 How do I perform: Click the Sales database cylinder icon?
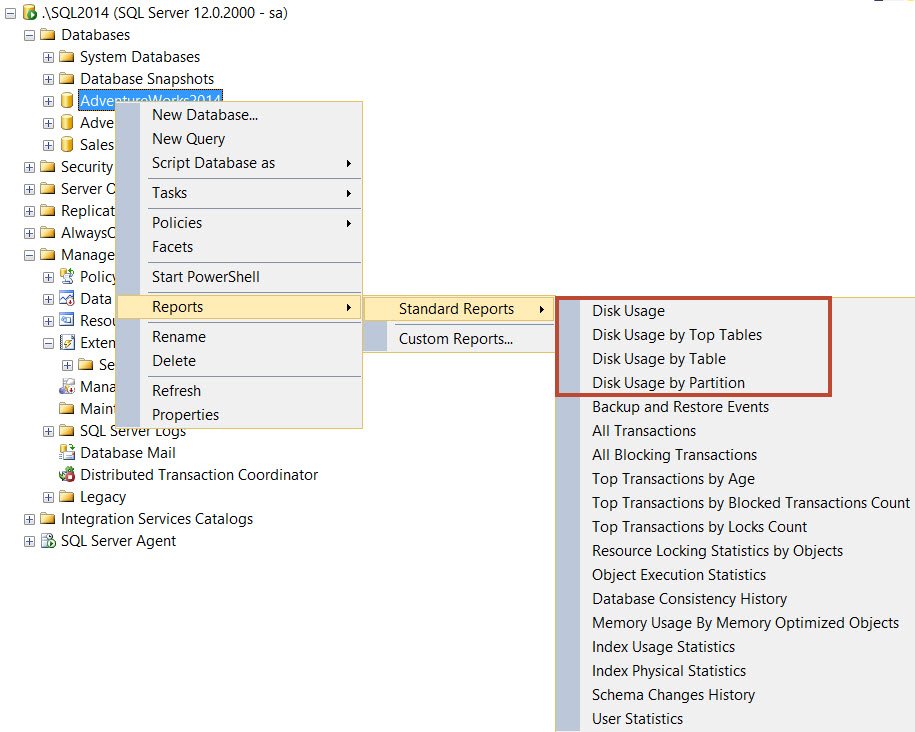click(x=67, y=144)
